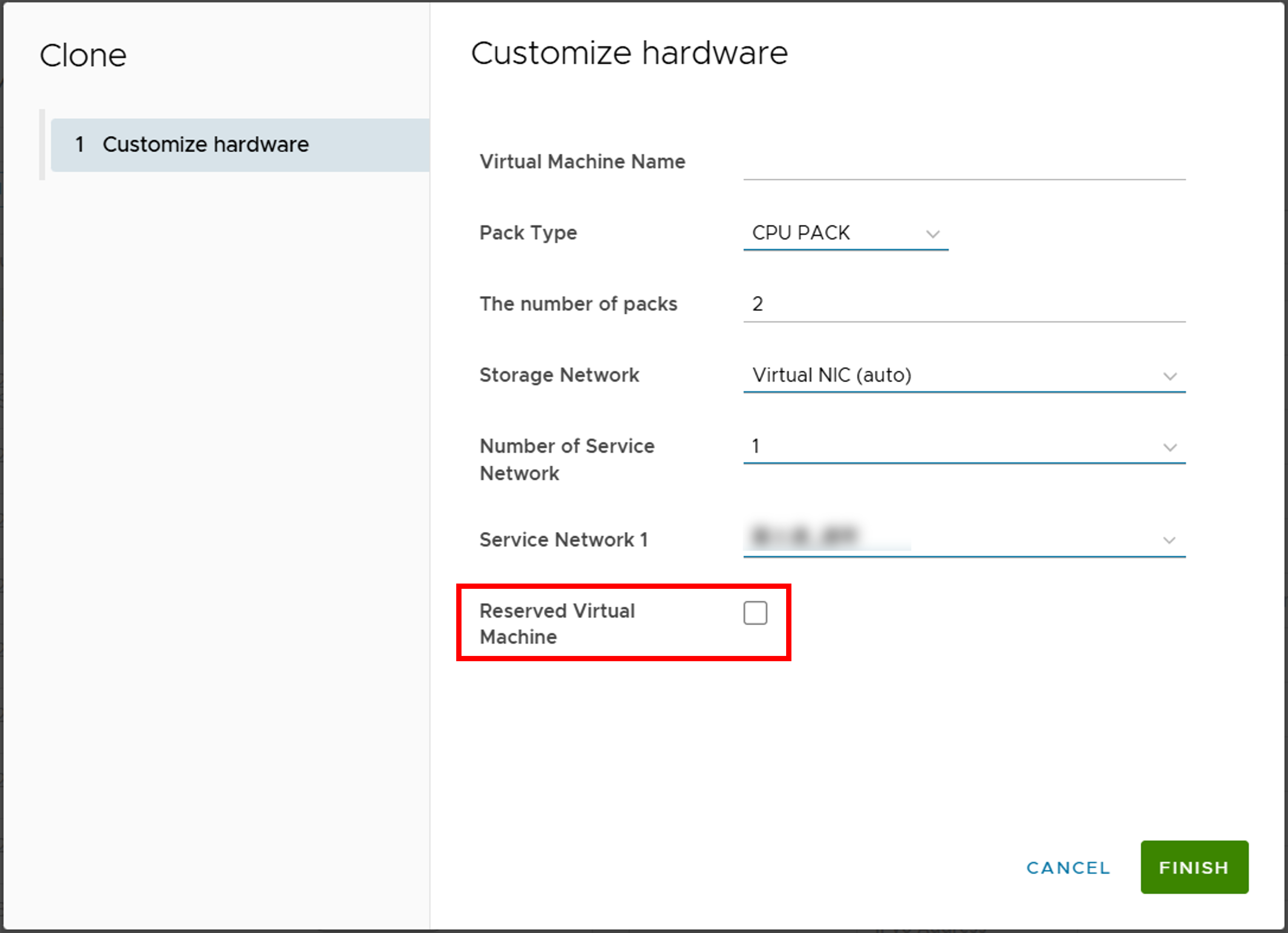Click the Customize hardware page heading
This screenshot has height=933, width=1288.
coord(629,54)
